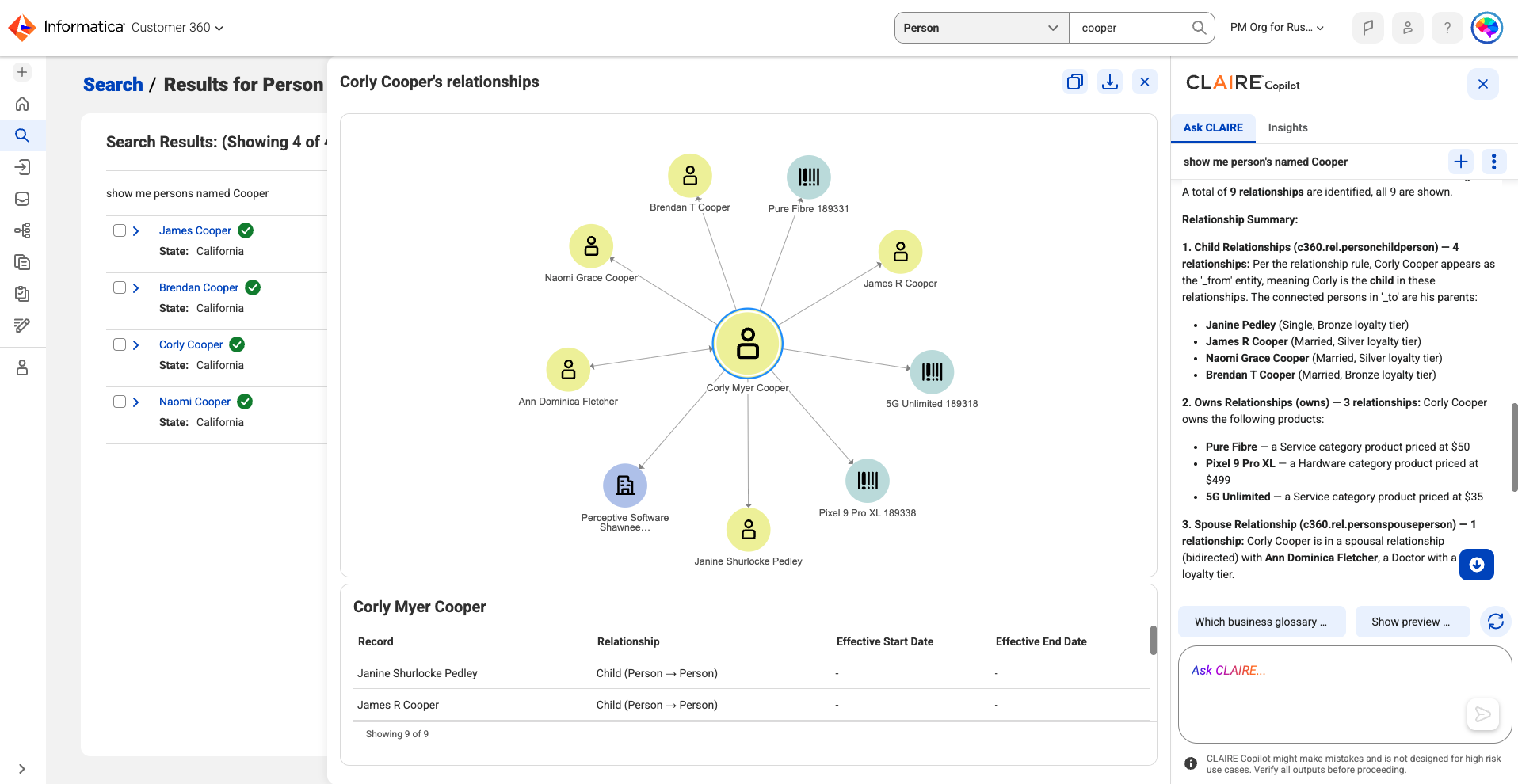Jump to bottom with blue down-arrow button
This screenshot has width=1518, height=784.
pyautogui.click(x=1477, y=565)
